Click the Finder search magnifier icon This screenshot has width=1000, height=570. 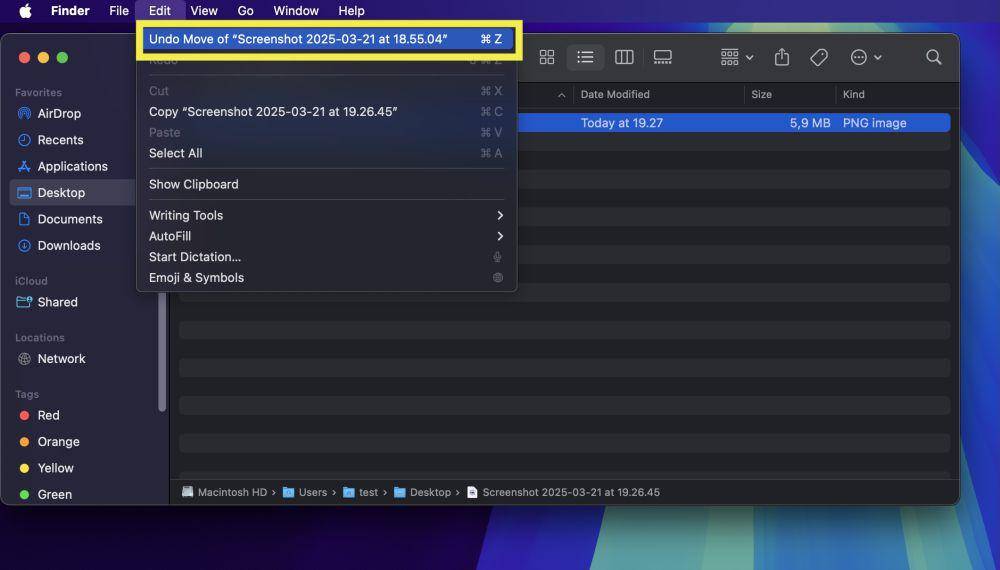pos(934,57)
